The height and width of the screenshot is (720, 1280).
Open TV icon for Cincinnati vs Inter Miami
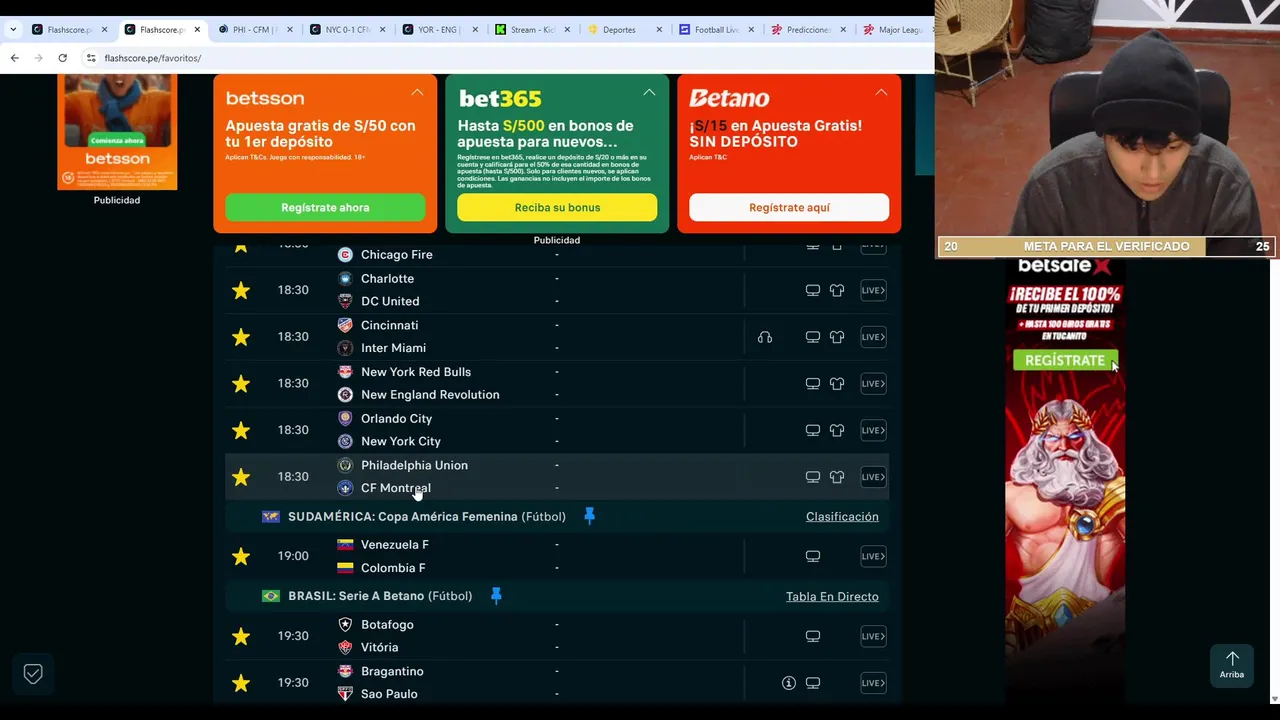click(x=813, y=337)
